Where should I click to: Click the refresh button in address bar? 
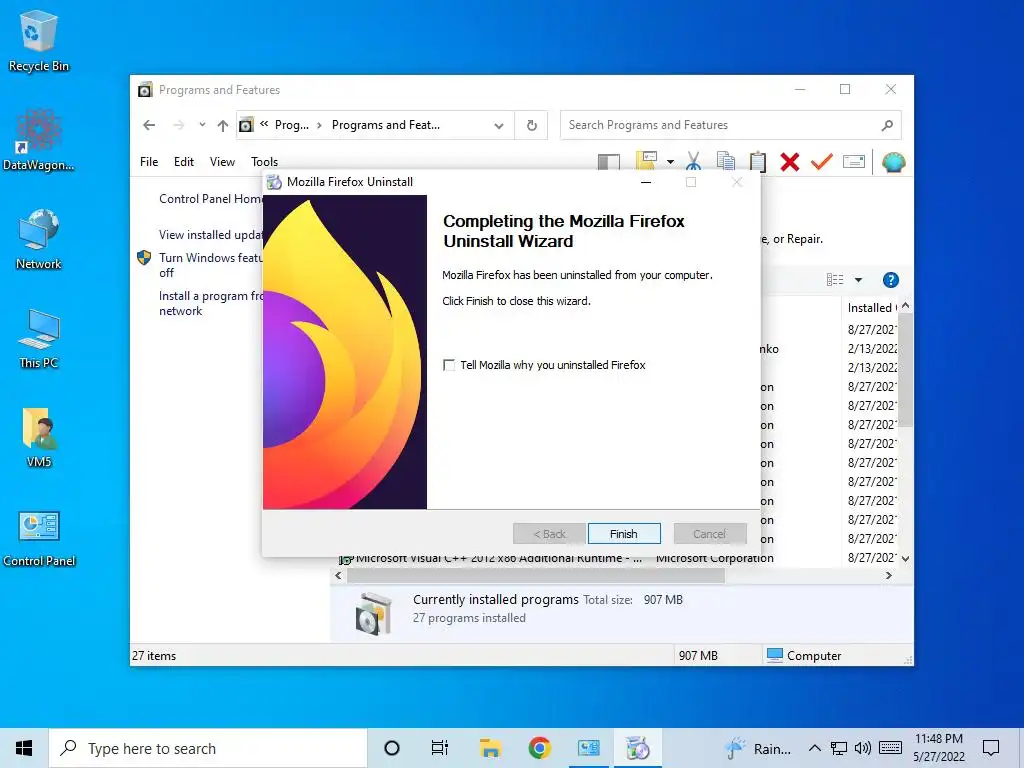point(532,125)
